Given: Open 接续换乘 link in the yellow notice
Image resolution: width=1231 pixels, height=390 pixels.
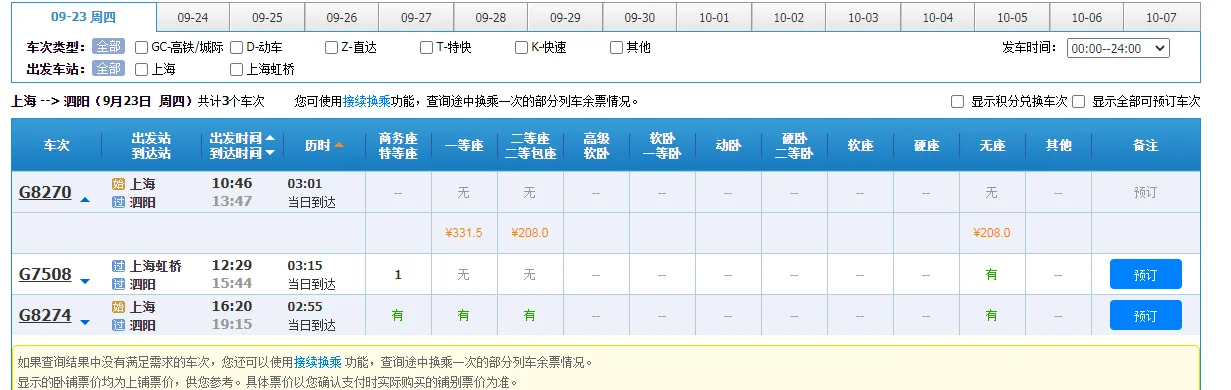Looking at the screenshot, I should click(x=318, y=362).
